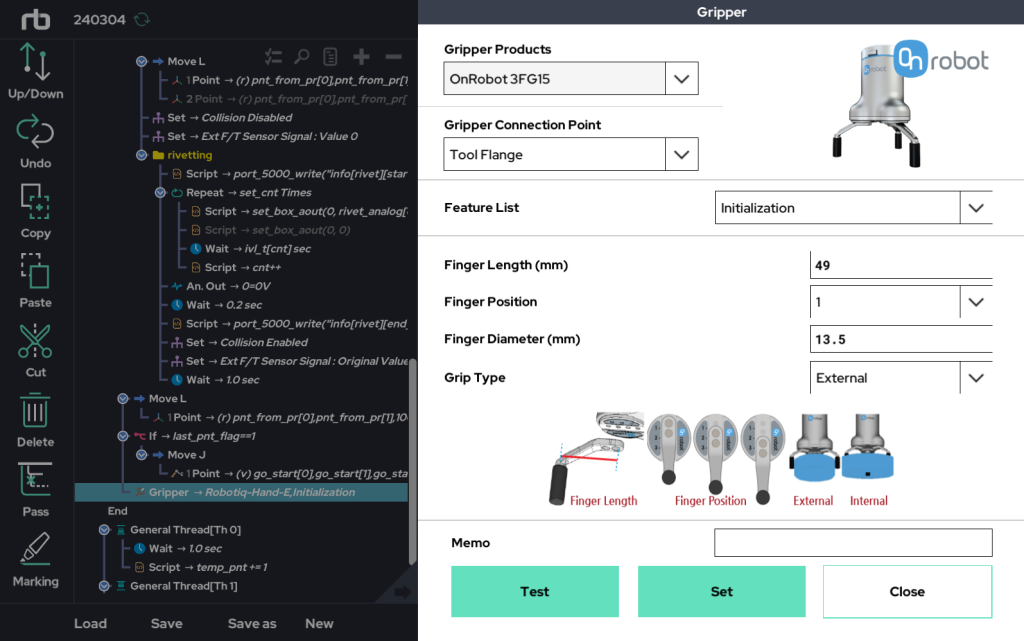Click the Set button

(x=722, y=591)
